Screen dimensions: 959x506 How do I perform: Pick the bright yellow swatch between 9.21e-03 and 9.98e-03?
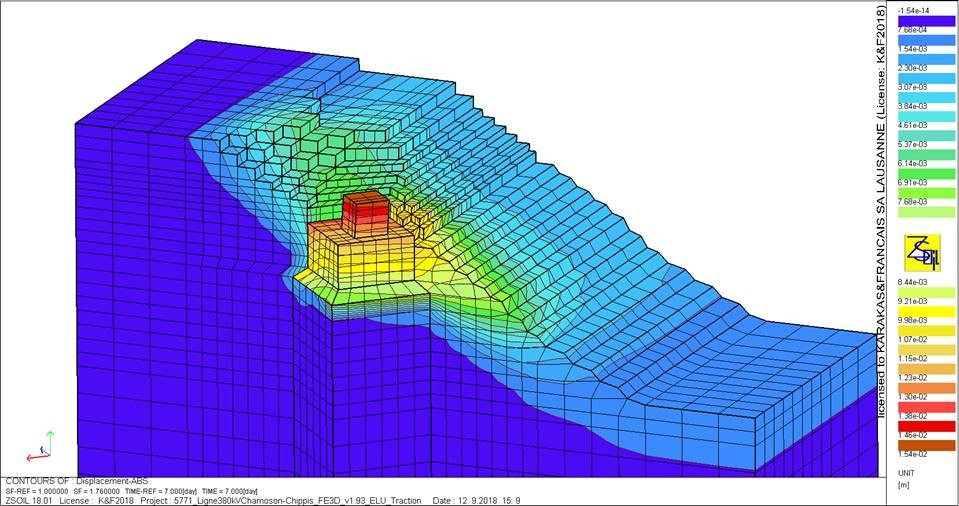point(926,311)
